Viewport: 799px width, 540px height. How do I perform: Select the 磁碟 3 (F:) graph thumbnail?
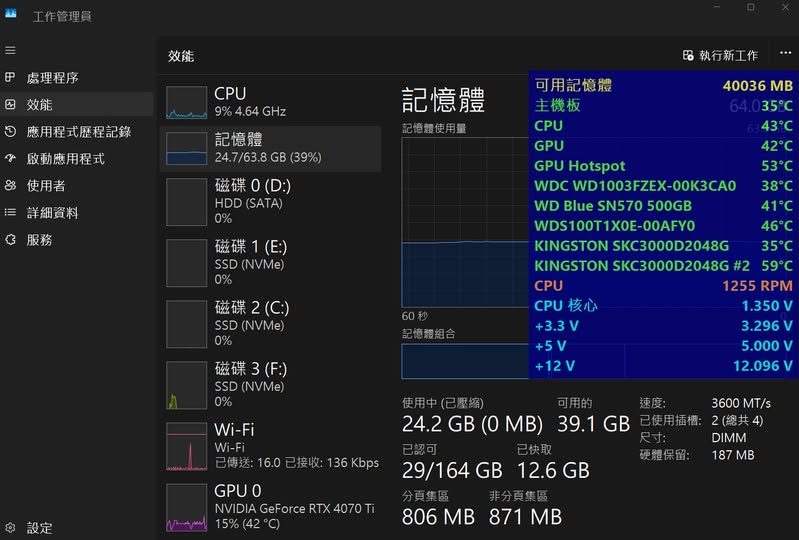click(187, 385)
